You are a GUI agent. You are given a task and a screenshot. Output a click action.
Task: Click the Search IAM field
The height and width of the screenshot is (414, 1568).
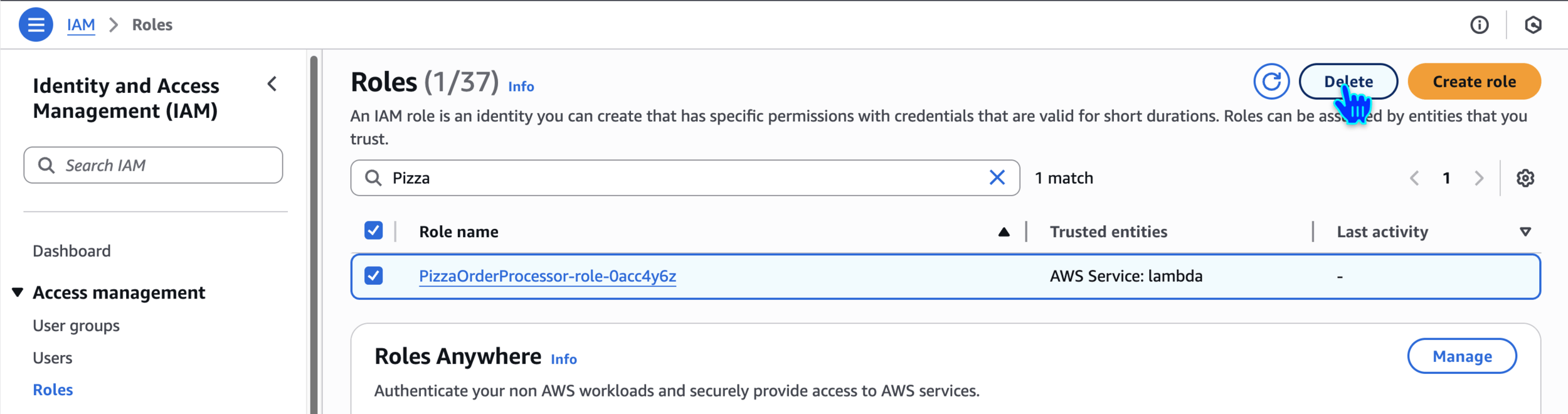click(163, 166)
